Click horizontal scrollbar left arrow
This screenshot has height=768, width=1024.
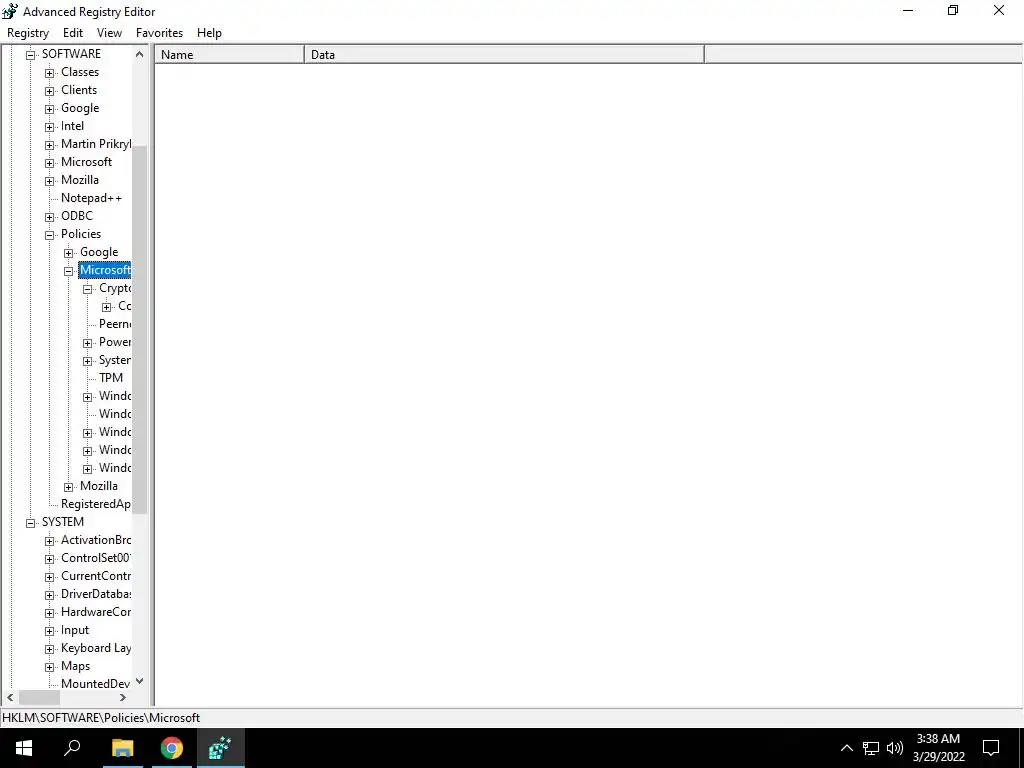[x=10, y=697]
